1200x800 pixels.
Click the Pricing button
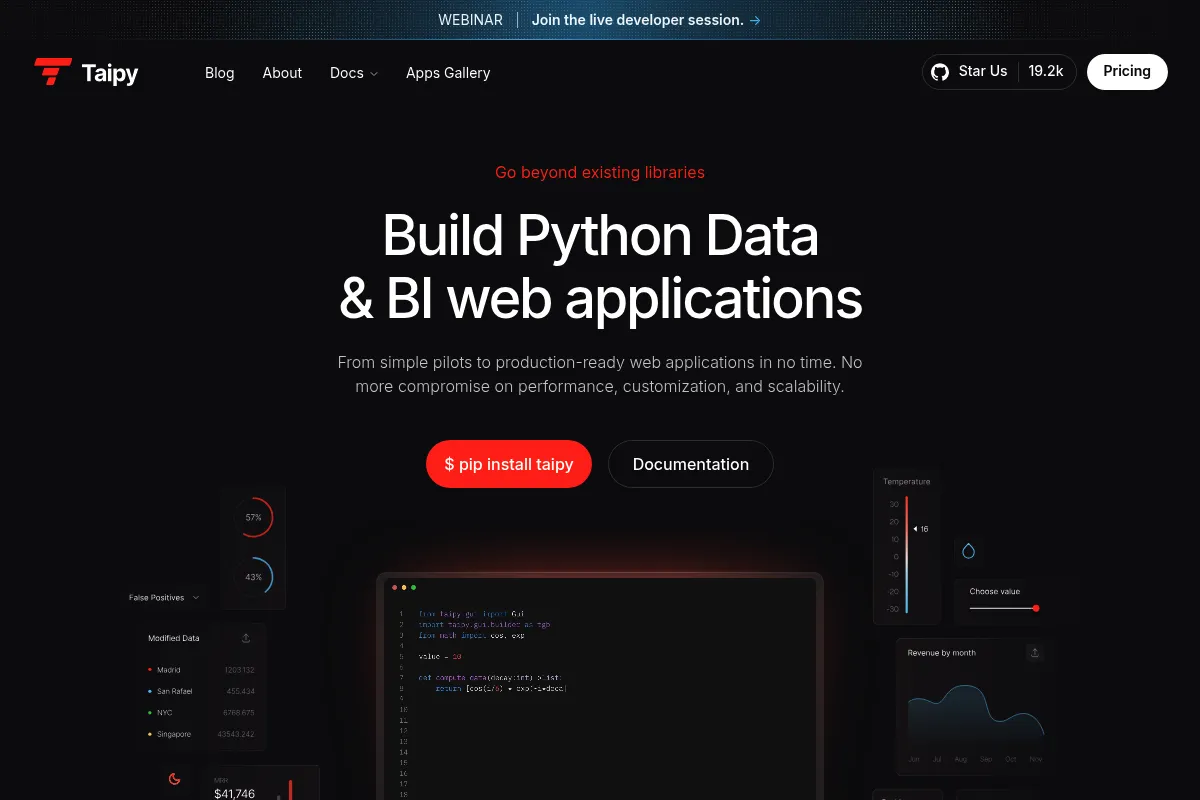click(1127, 72)
